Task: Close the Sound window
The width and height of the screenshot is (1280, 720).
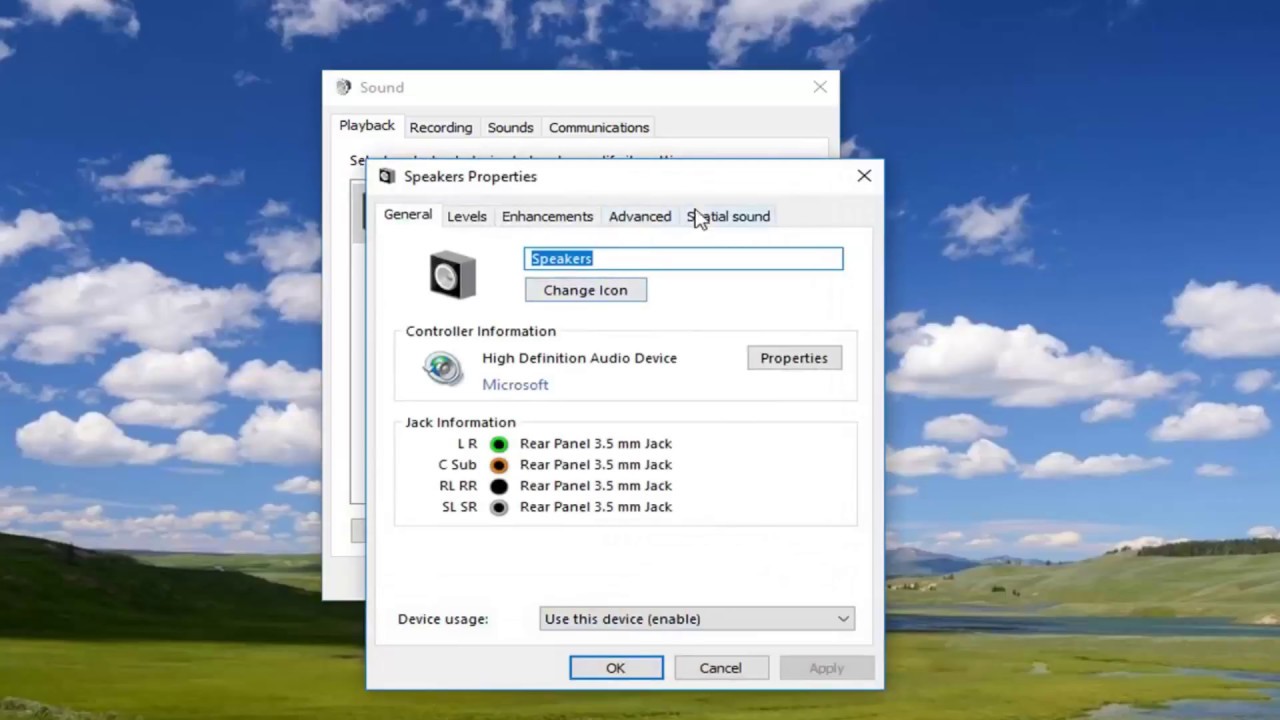Action: (820, 87)
